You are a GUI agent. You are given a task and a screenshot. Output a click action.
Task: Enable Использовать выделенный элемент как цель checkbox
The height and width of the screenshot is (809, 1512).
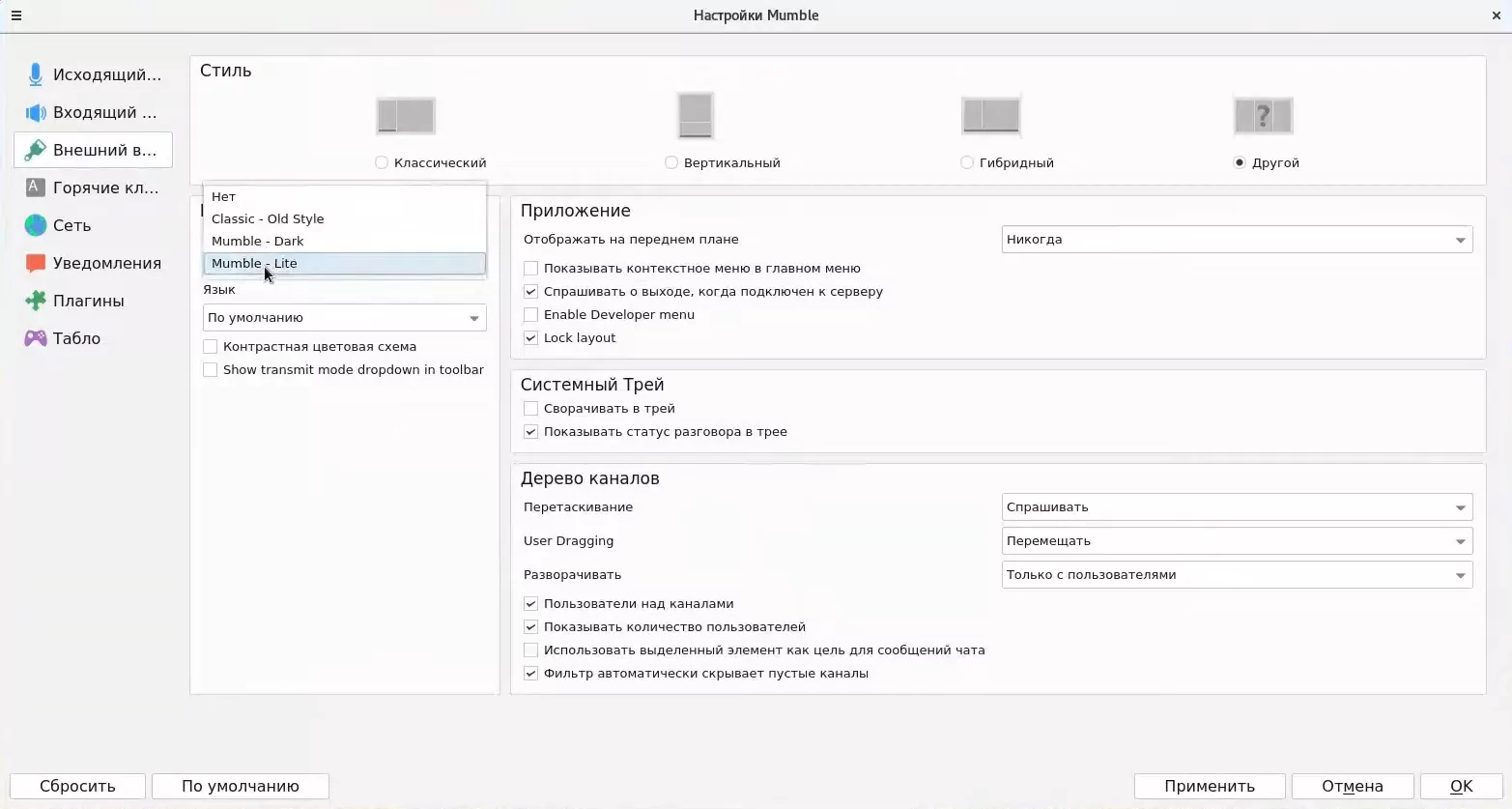click(x=530, y=650)
